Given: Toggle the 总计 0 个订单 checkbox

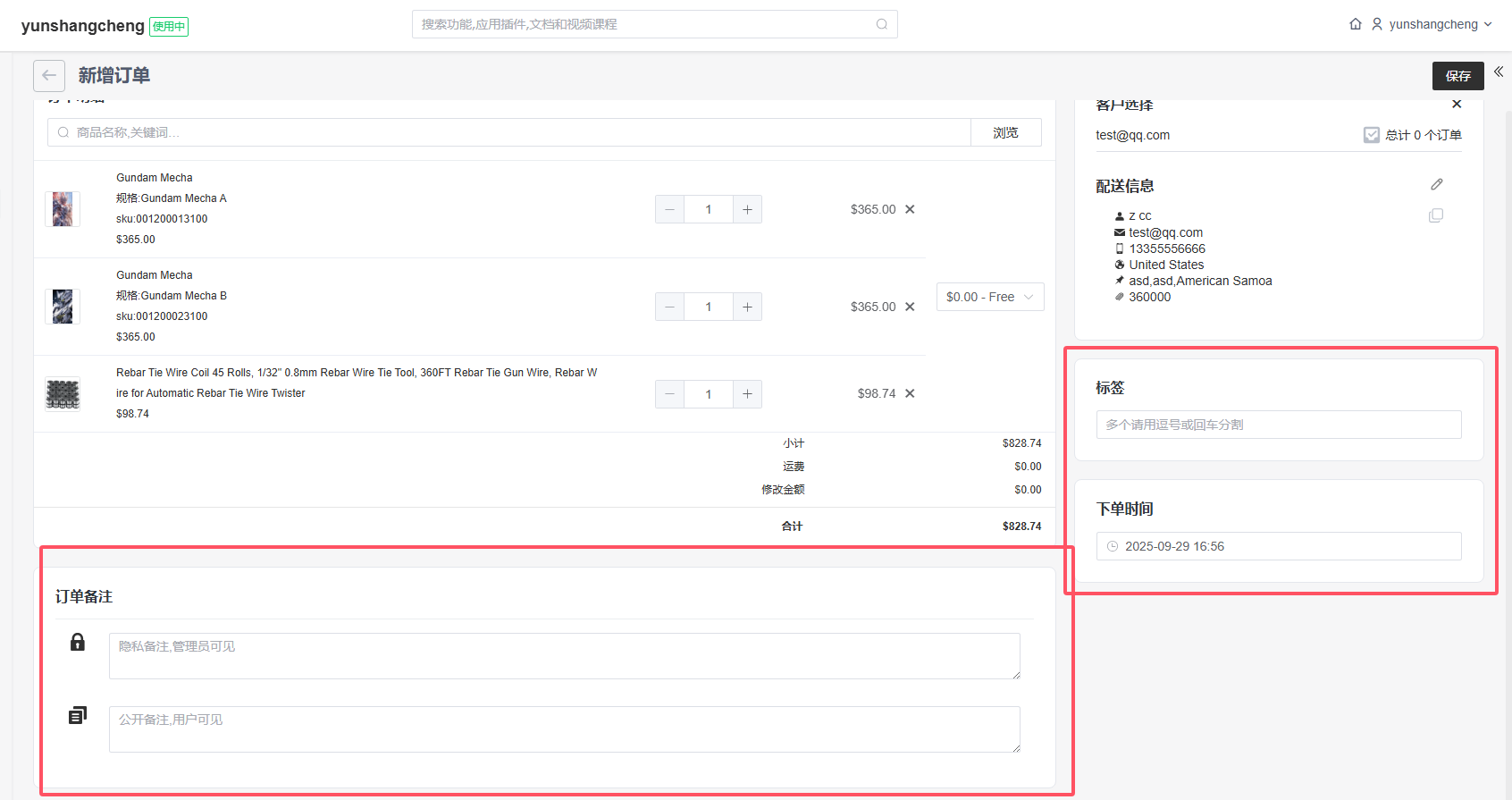Looking at the screenshot, I should point(1371,135).
